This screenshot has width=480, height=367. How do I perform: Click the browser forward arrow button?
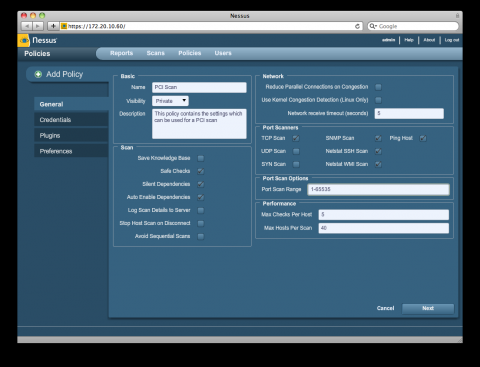(38, 26)
